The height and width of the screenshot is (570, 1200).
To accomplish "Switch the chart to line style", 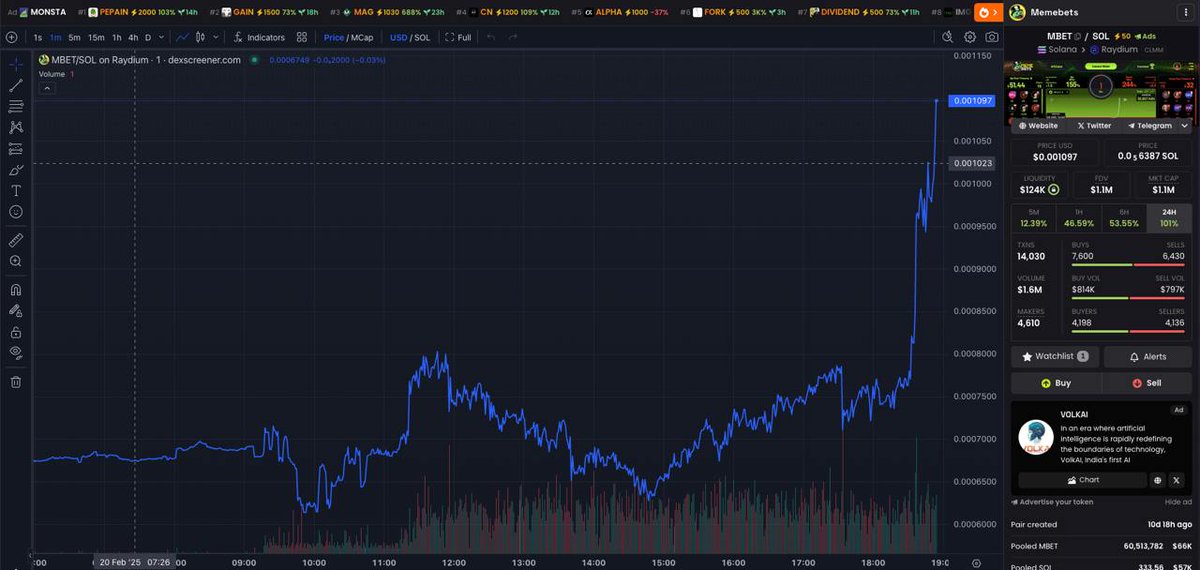I will pyautogui.click(x=182, y=37).
